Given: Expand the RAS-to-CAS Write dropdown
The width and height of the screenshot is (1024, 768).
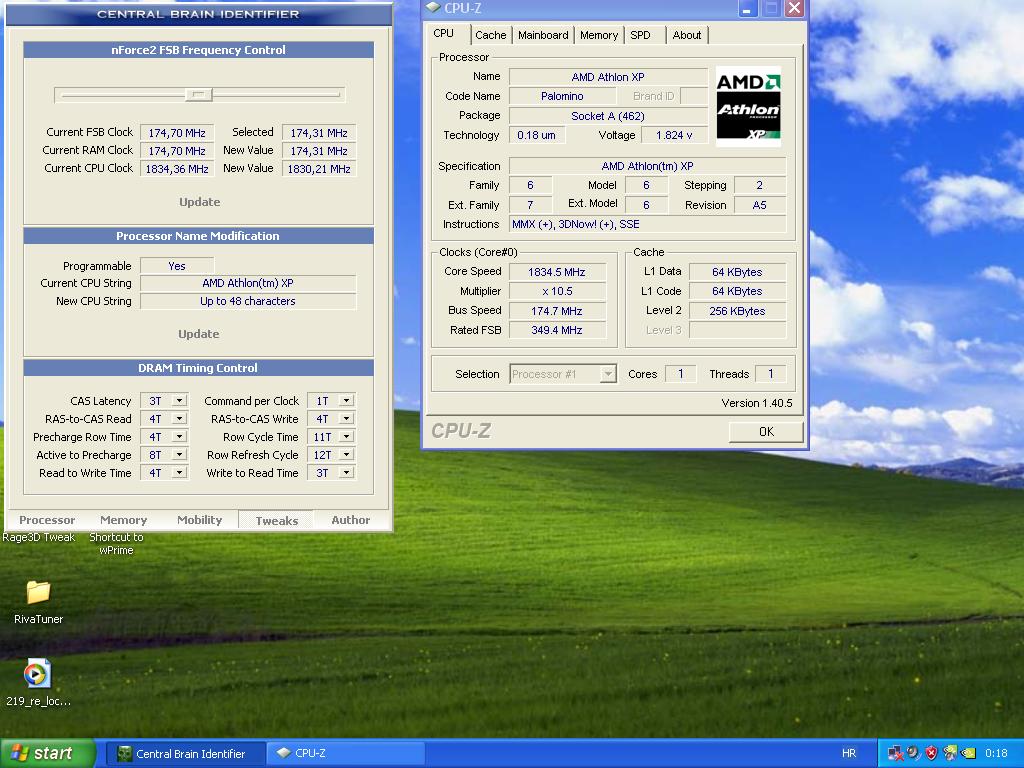Looking at the screenshot, I should (347, 419).
